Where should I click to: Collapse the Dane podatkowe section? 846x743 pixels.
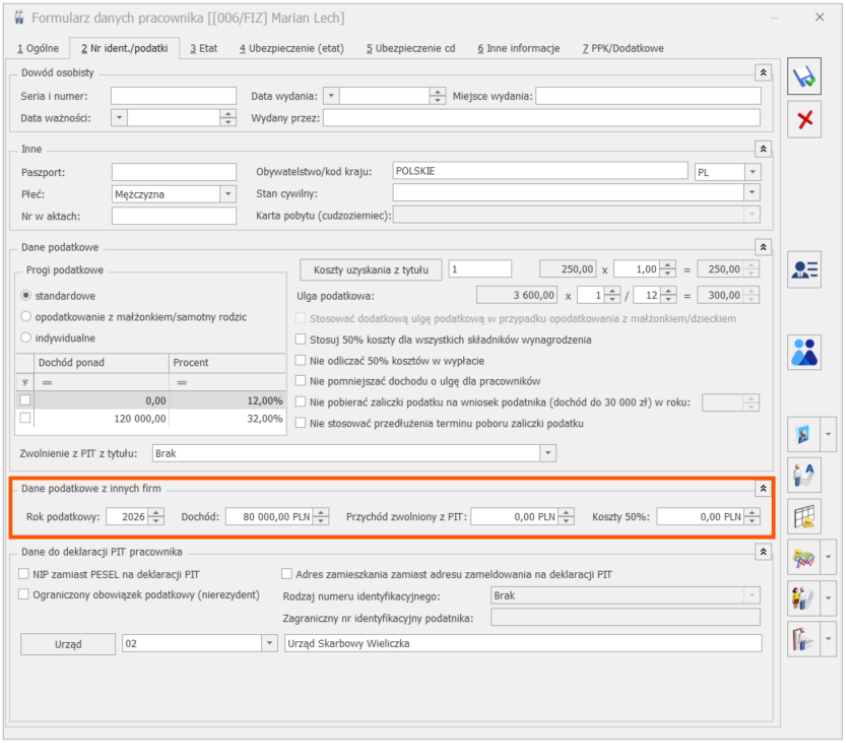763,247
